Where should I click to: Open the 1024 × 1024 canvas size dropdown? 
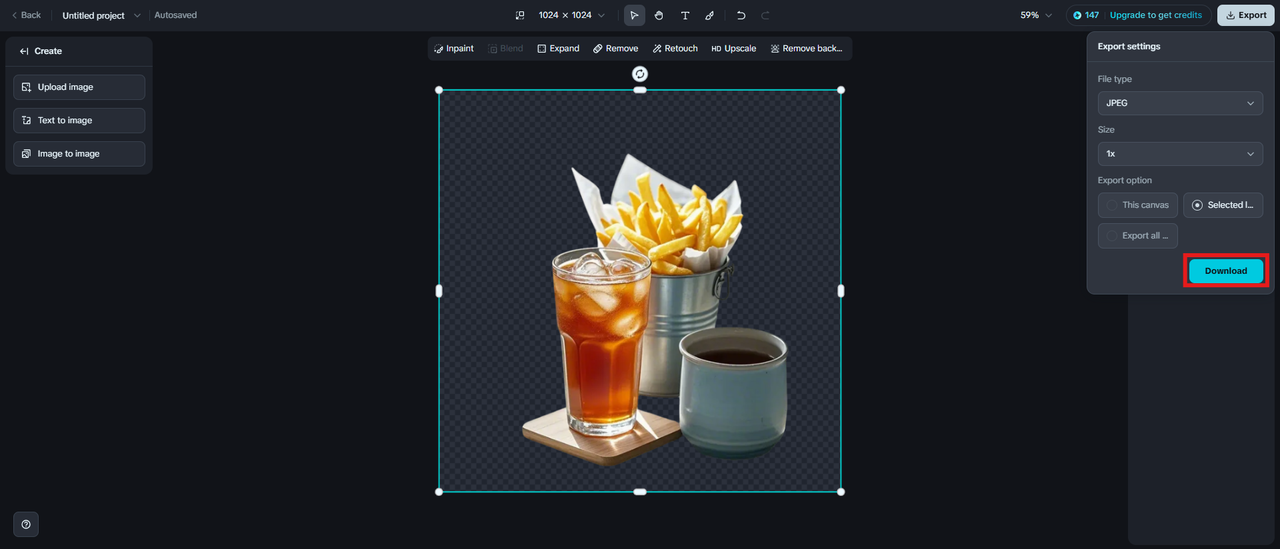571,15
